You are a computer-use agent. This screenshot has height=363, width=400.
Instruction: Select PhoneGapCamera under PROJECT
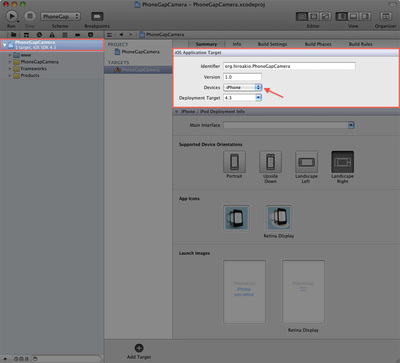[x=138, y=52]
